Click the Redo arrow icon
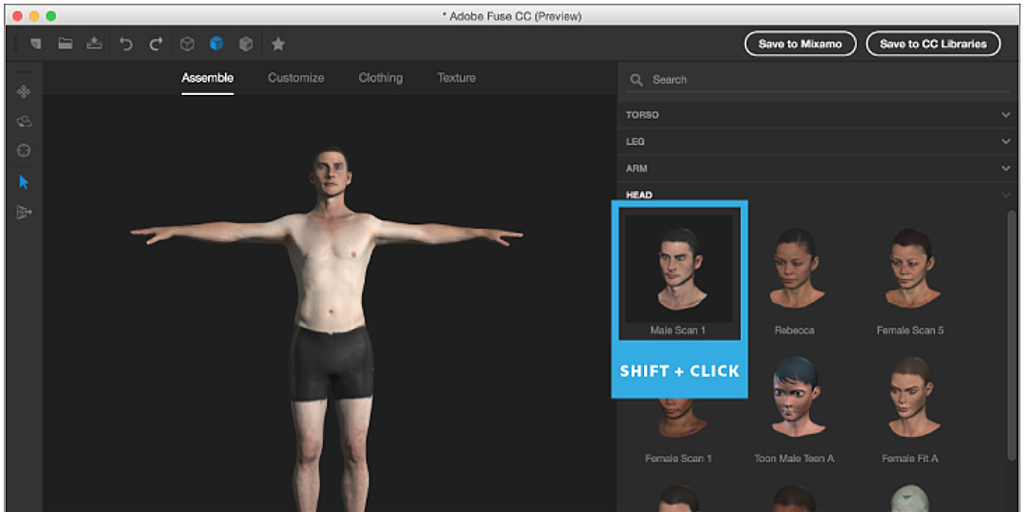Image resolution: width=1024 pixels, height=512 pixels. (x=156, y=44)
